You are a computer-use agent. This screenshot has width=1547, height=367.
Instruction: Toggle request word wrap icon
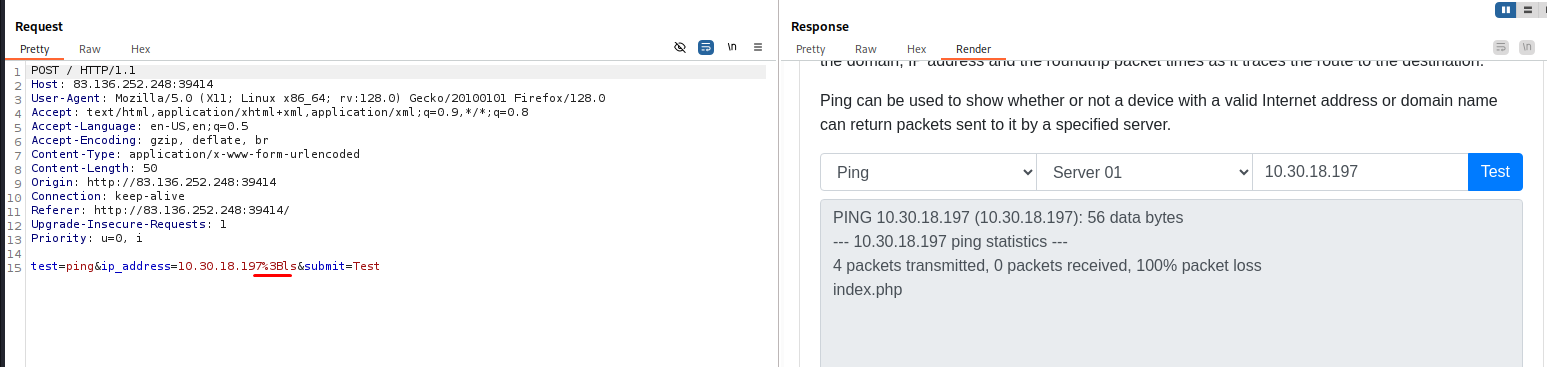tap(706, 47)
